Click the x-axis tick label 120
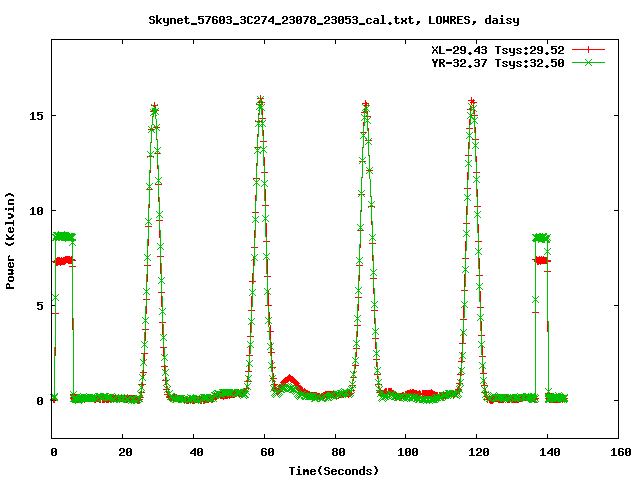Screen dimensions: 640x480 point(479,452)
